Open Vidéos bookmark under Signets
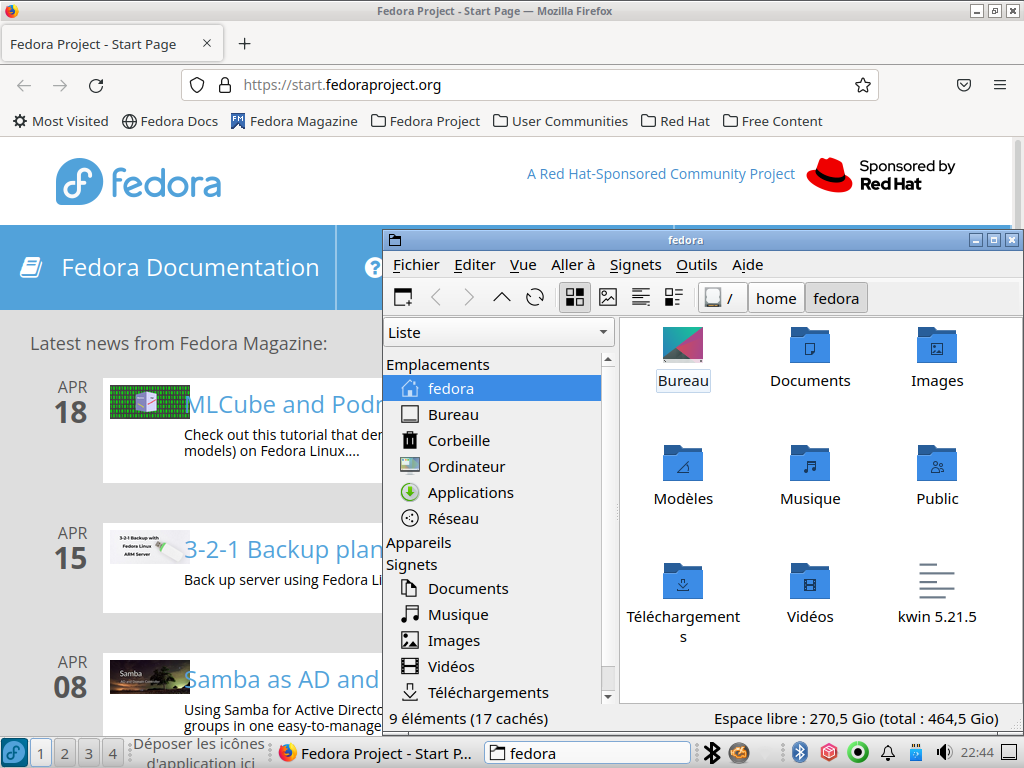Screen dimensions: 1024x768 tap(492, 667)
